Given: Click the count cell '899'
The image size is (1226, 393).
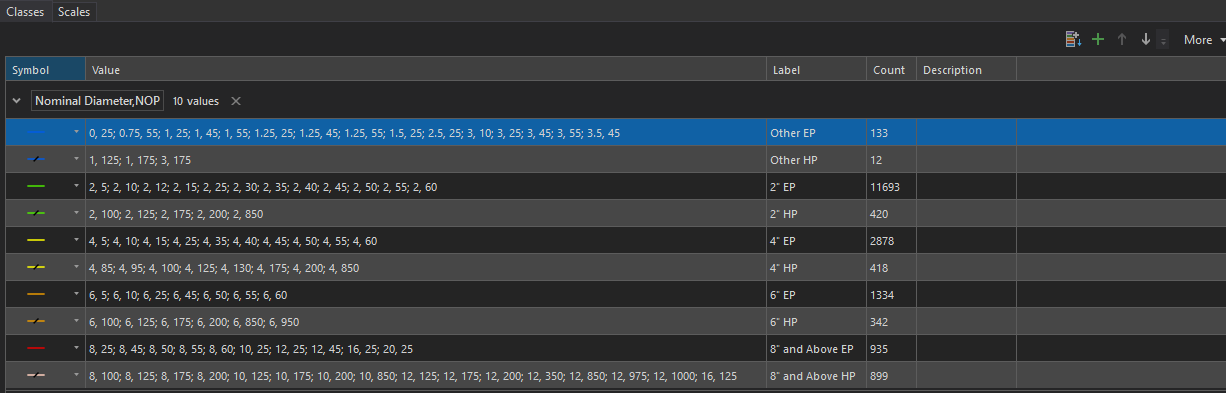Looking at the screenshot, I should [891, 375].
